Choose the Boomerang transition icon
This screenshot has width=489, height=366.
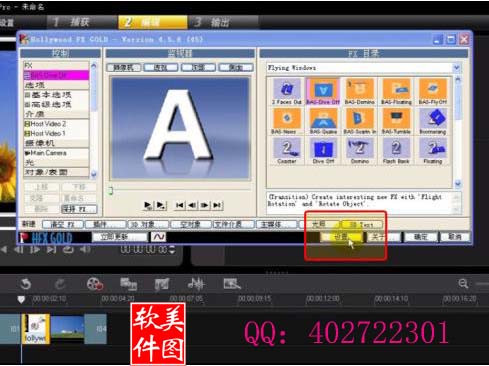pos(433,121)
